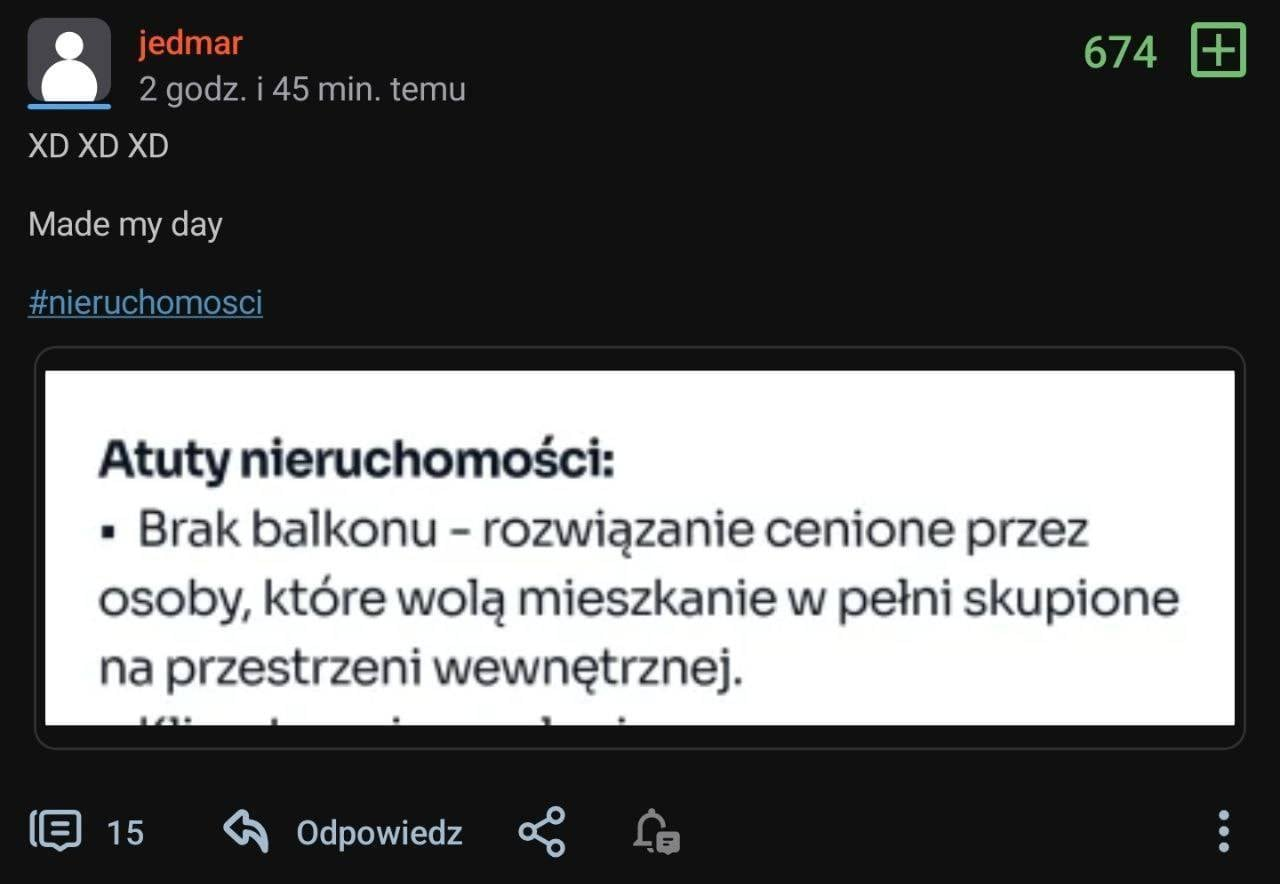Viewport: 1280px width, 884px height.
Task: Click the reply arrow icon
Action: (246, 831)
